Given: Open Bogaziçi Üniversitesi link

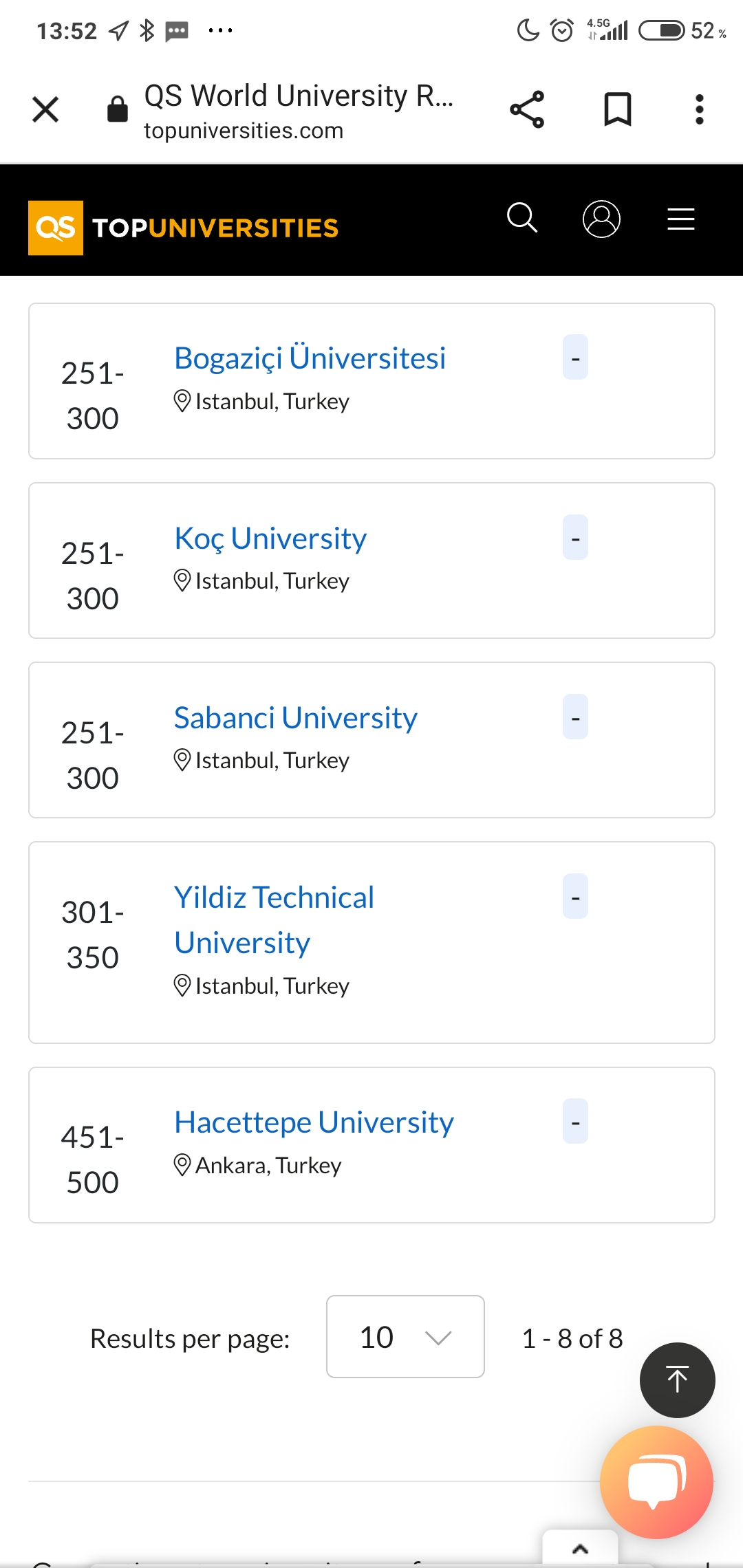Looking at the screenshot, I should tap(310, 358).
